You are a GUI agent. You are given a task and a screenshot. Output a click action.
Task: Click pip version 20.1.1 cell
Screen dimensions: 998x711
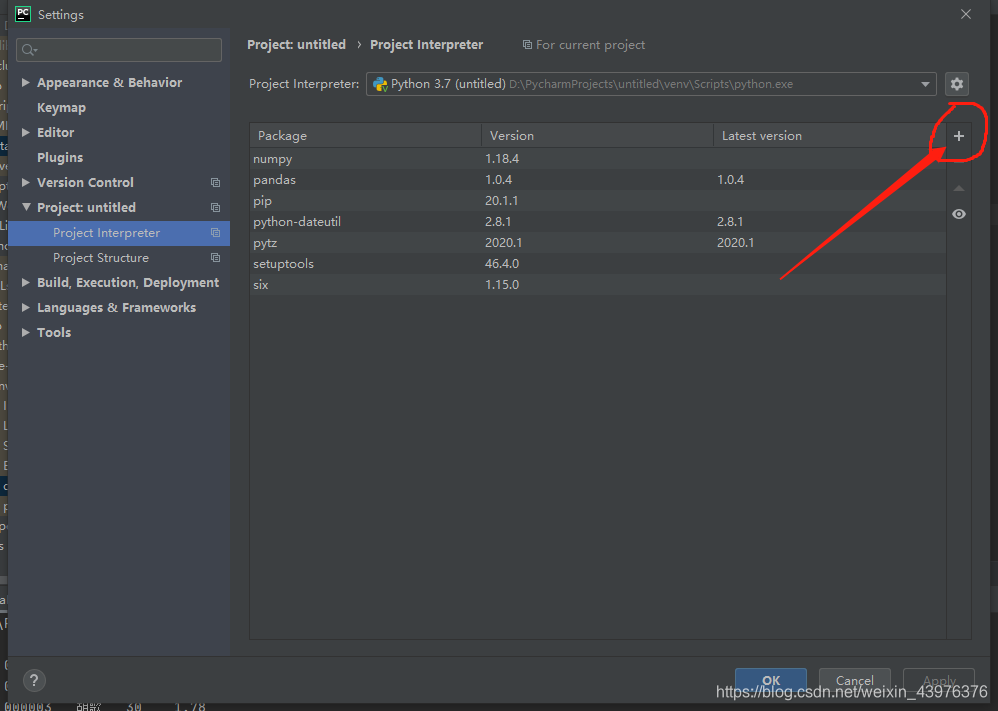tap(502, 201)
